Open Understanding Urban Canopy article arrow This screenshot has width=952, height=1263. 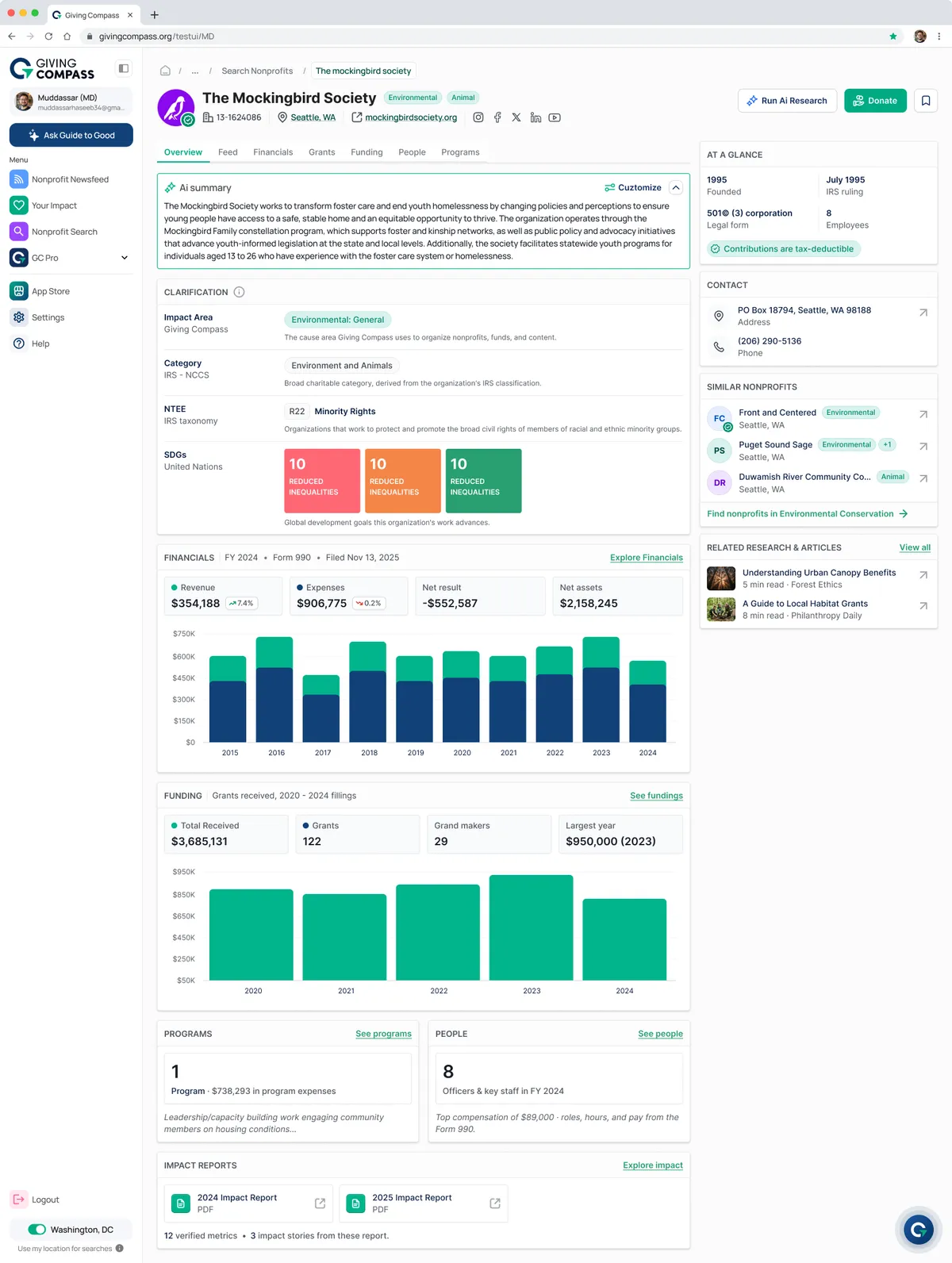tap(923, 575)
